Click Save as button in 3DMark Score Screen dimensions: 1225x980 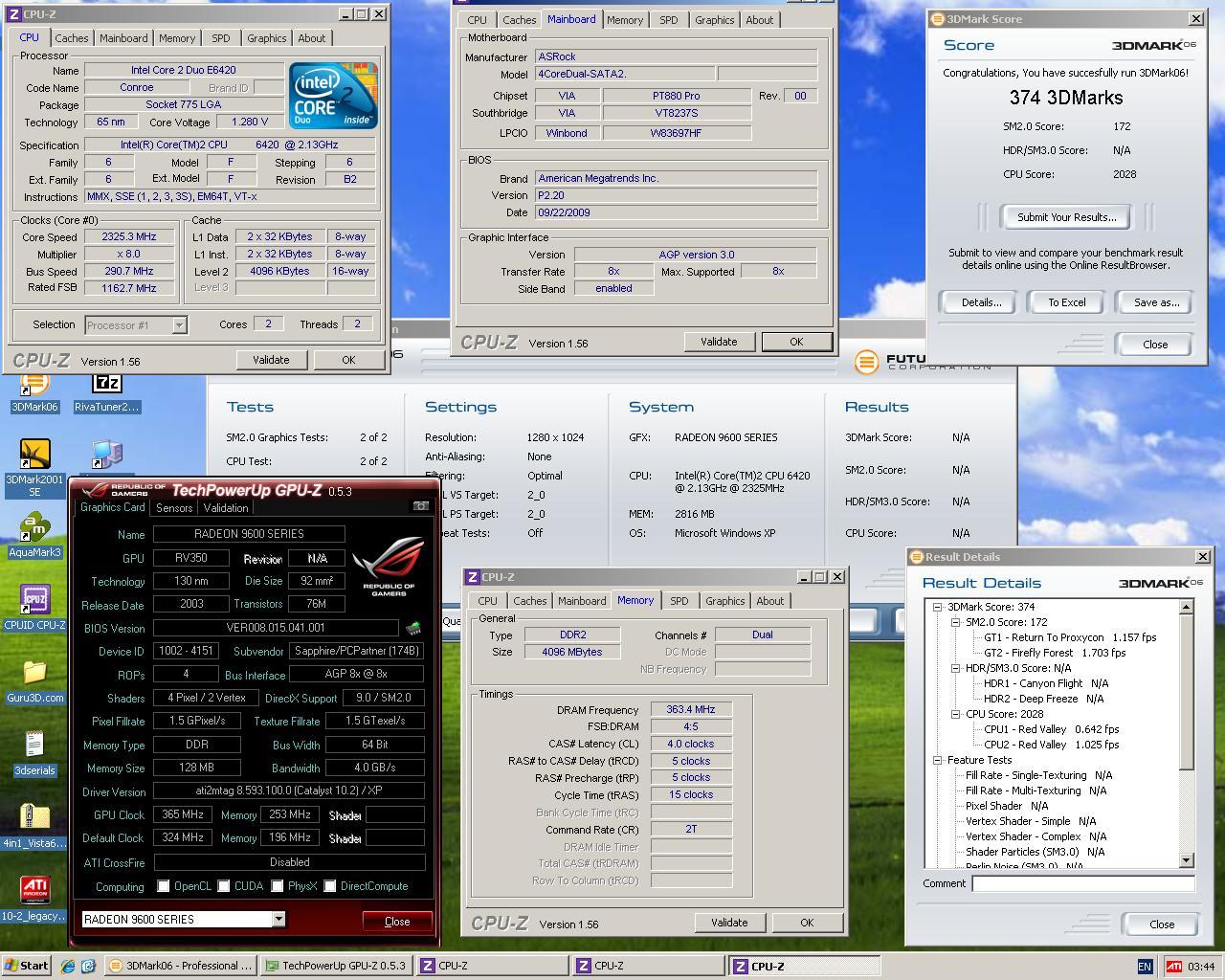point(1156,302)
